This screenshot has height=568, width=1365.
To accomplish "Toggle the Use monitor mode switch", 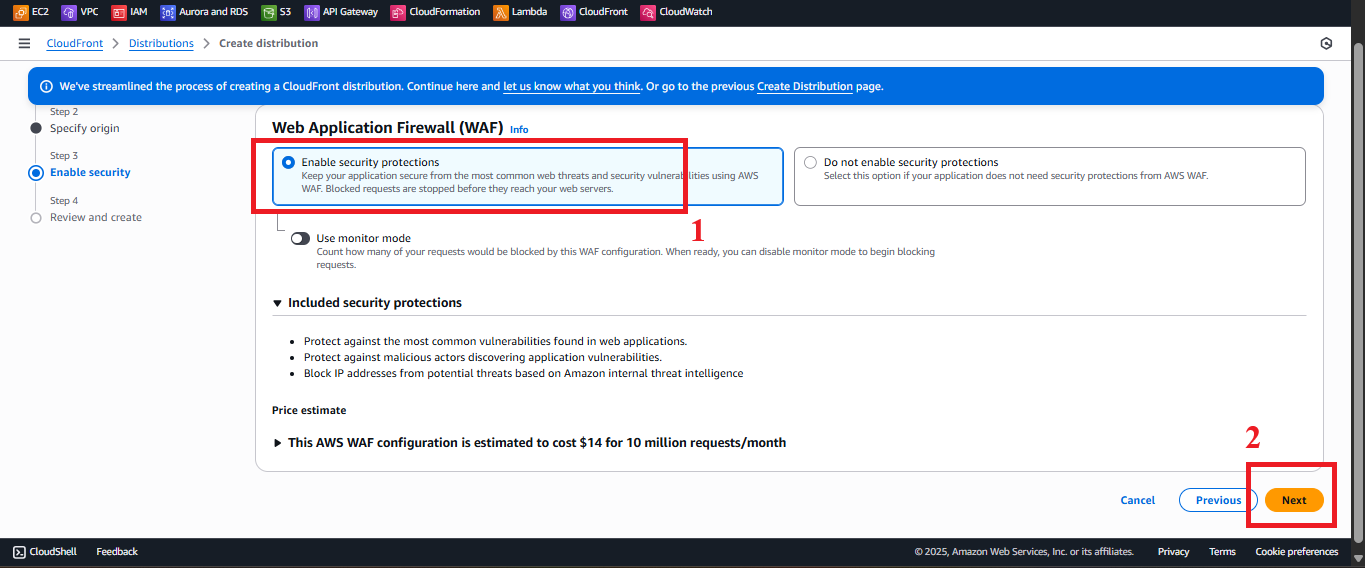I will point(300,238).
